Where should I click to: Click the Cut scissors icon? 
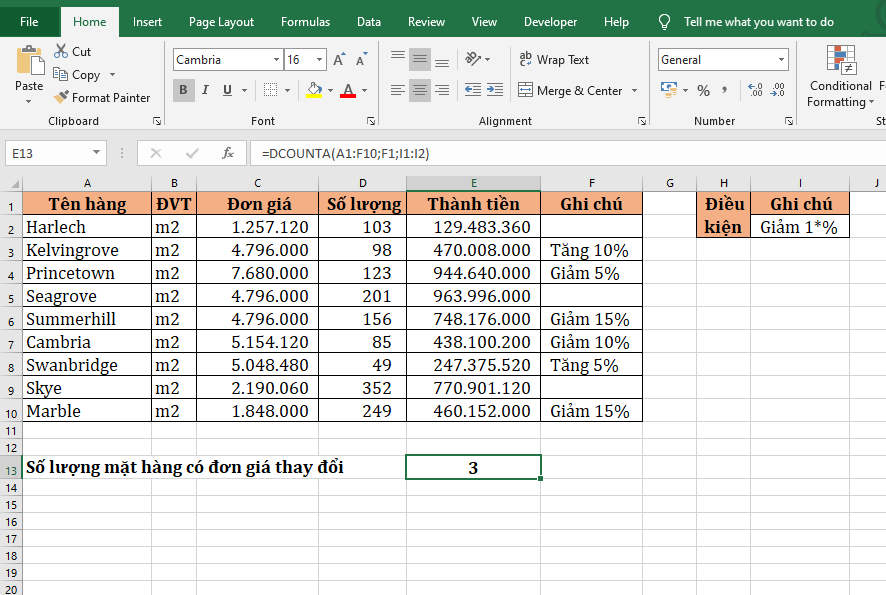point(61,51)
